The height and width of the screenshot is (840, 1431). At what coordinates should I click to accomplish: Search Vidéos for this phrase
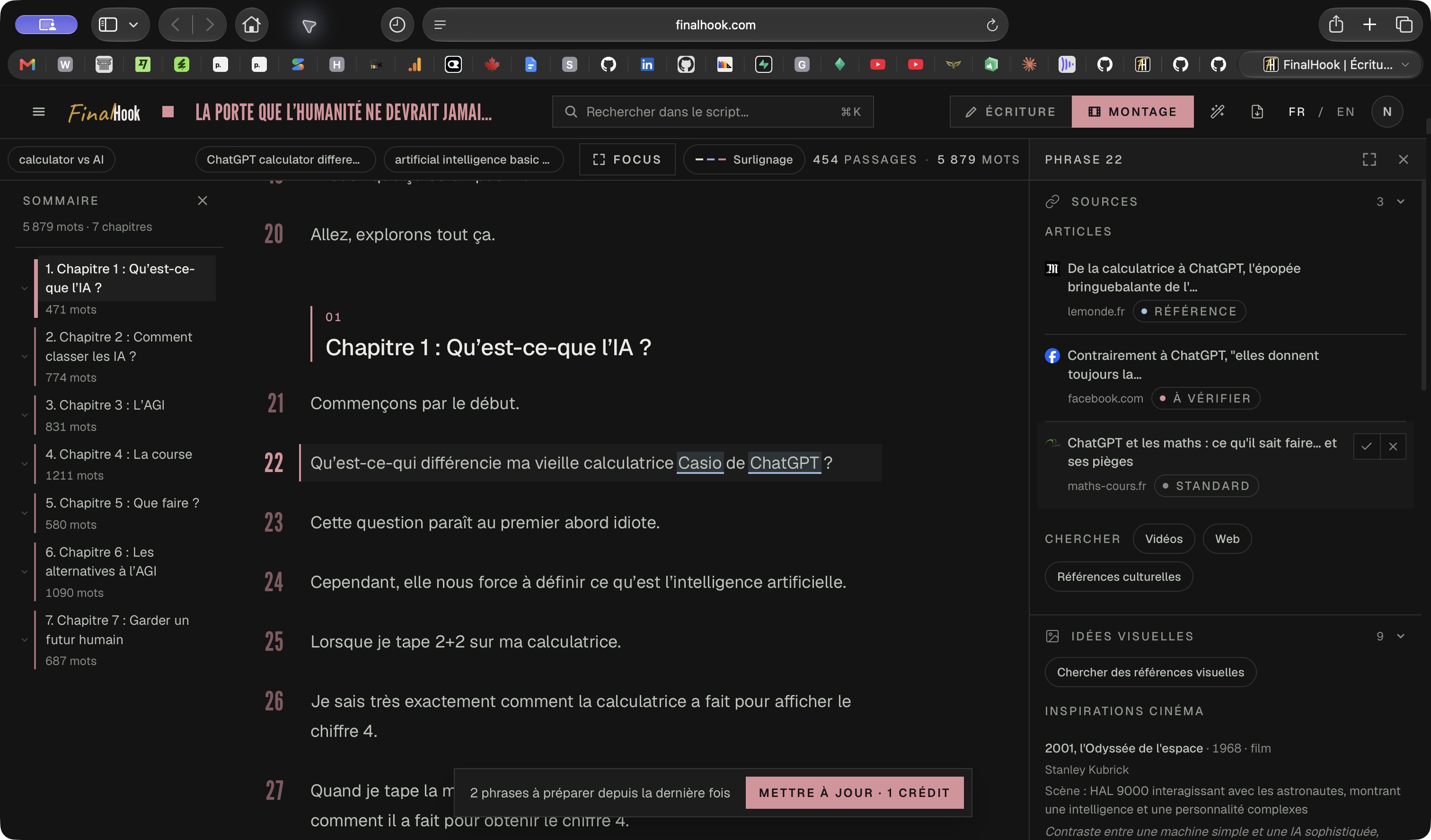1164,539
